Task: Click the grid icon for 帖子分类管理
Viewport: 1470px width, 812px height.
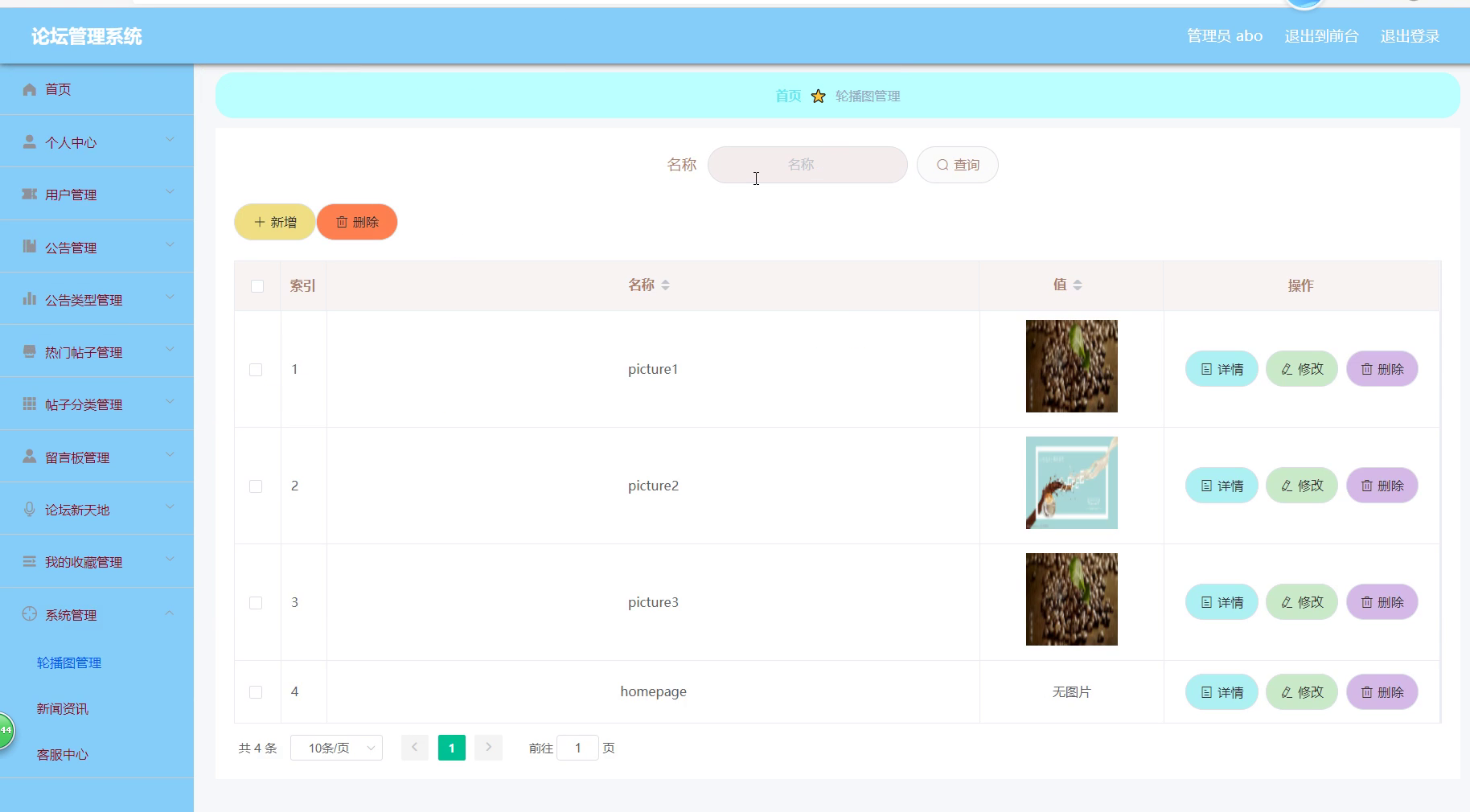Action: tap(30, 404)
